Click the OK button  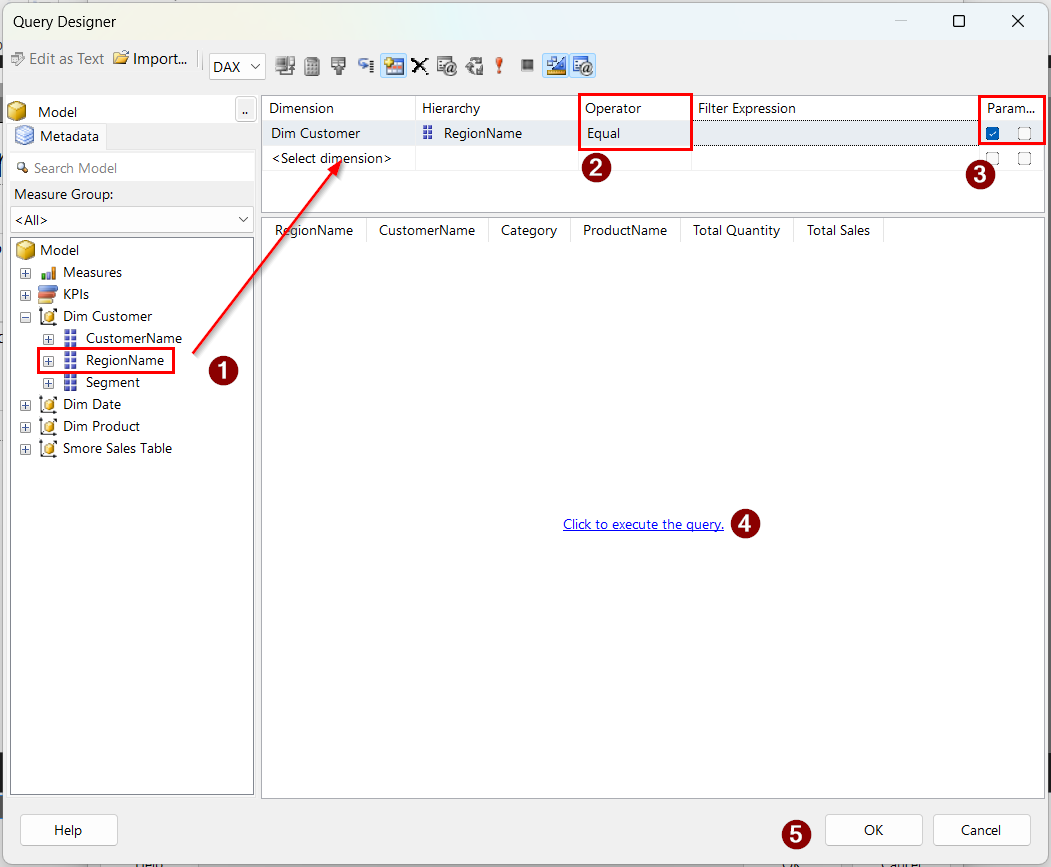coord(873,830)
